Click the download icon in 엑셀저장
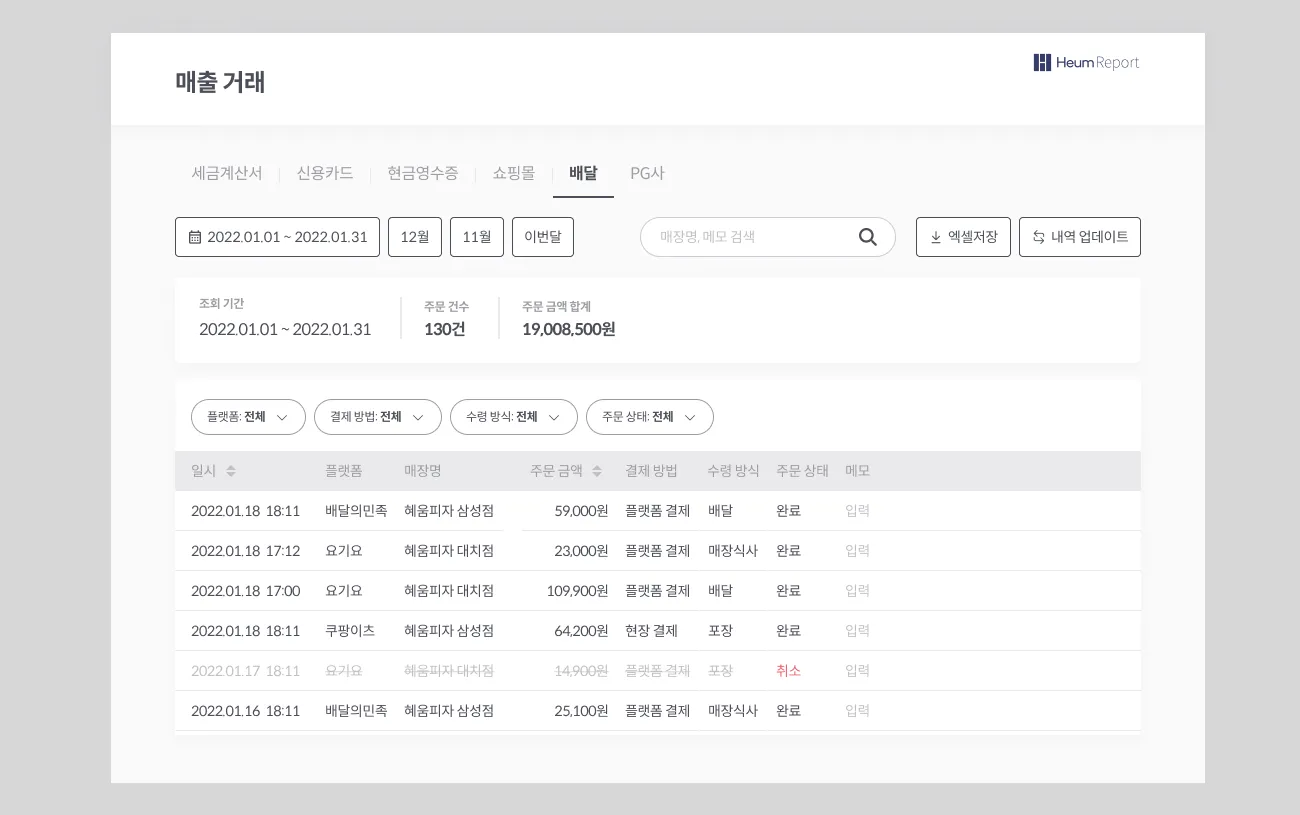This screenshot has height=815, width=1300. (x=936, y=237)
